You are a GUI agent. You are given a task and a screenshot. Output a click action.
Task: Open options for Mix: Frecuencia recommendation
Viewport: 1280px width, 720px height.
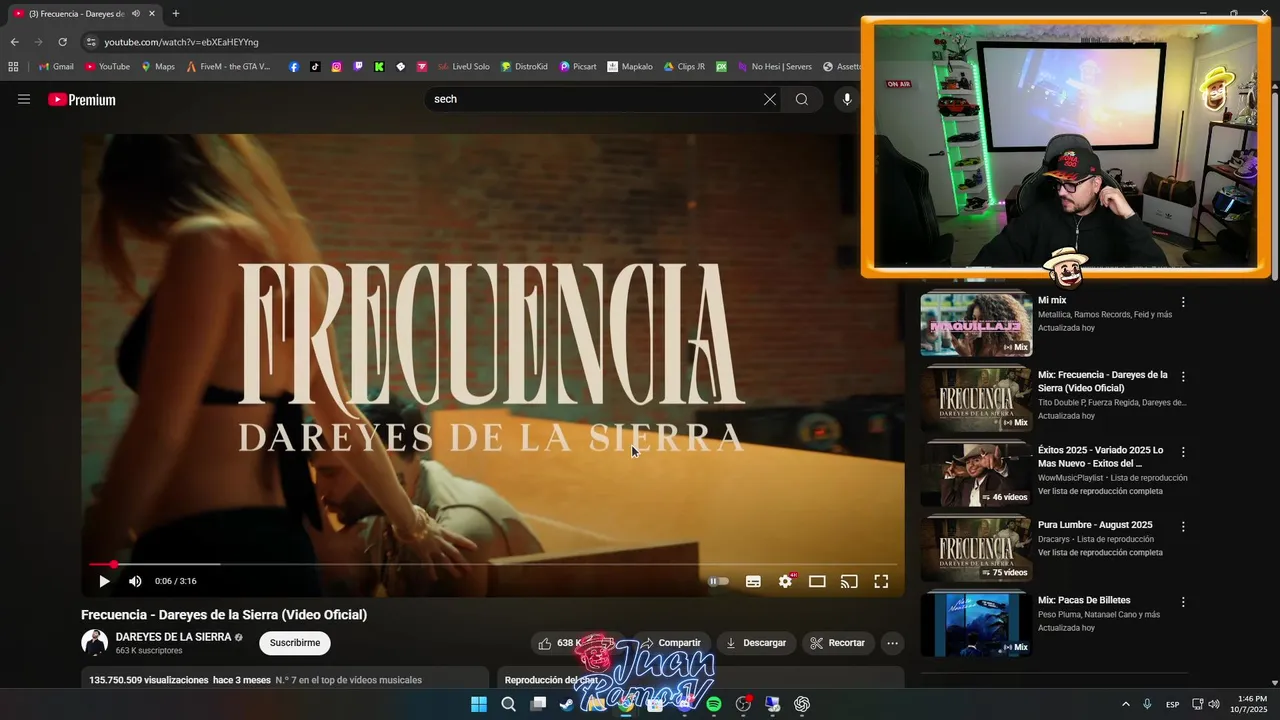click(x=1183, y=377)
